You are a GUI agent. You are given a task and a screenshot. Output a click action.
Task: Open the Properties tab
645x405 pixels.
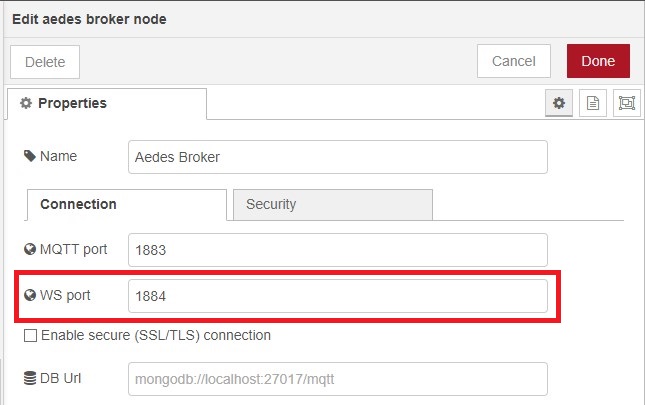click(x=107, y=104)
